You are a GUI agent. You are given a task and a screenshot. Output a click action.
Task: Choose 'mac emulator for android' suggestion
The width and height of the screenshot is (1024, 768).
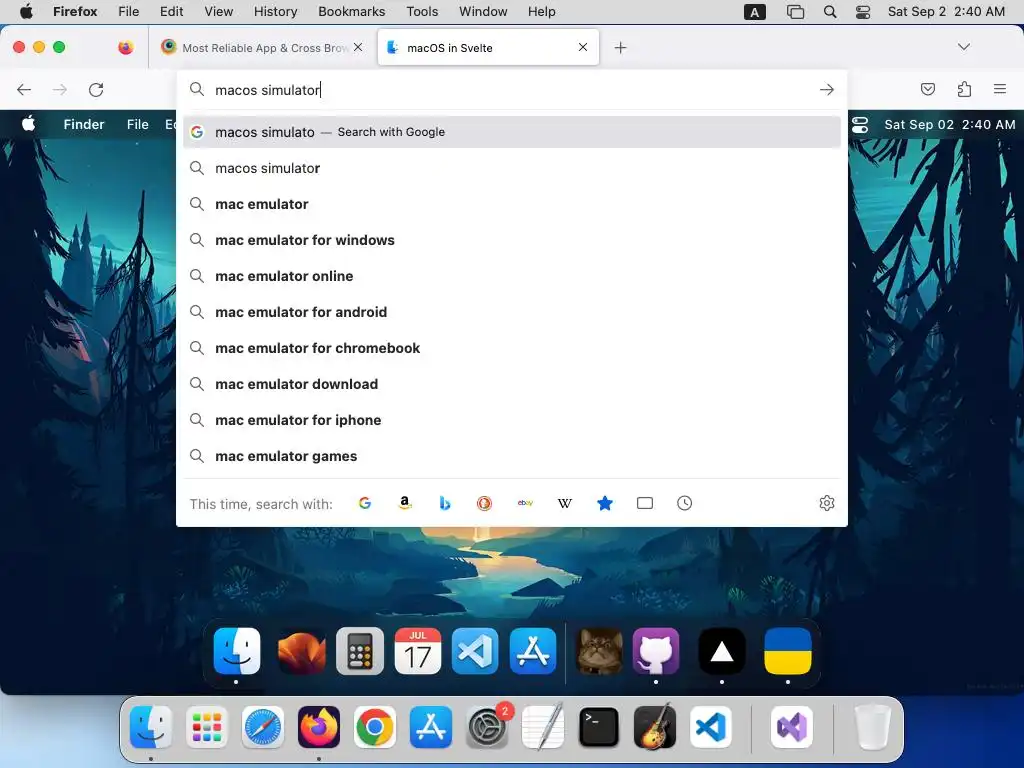tap(512, 312)
